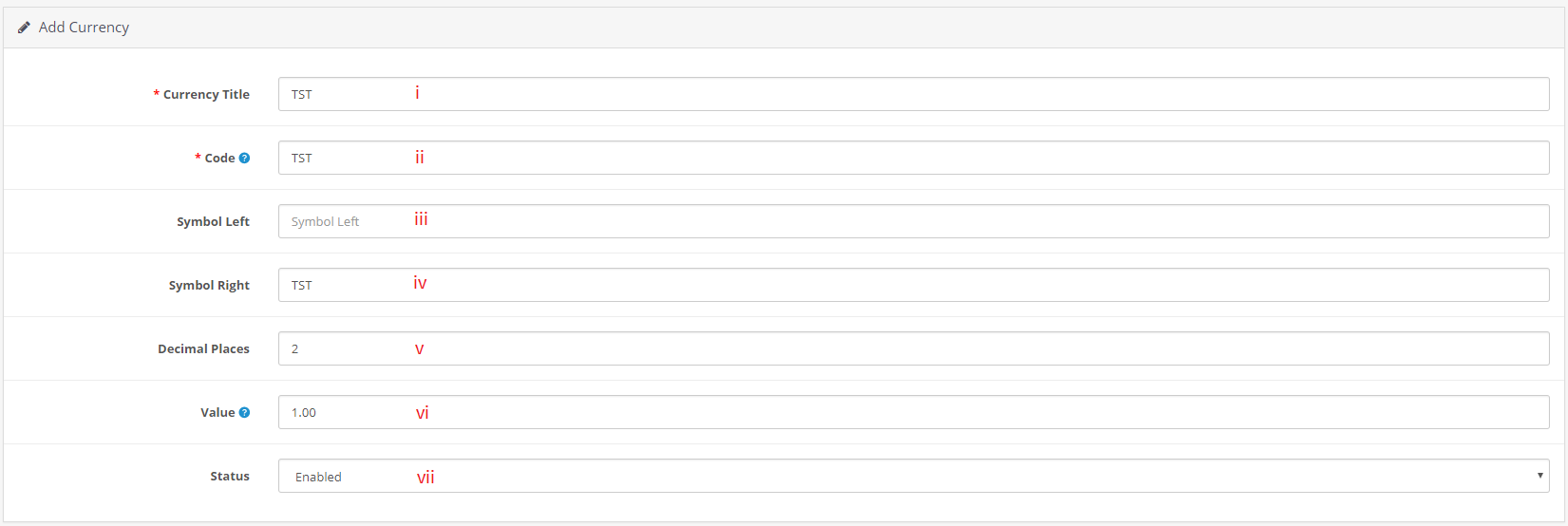Click the help icon next to Code

[x=244, y=158]
